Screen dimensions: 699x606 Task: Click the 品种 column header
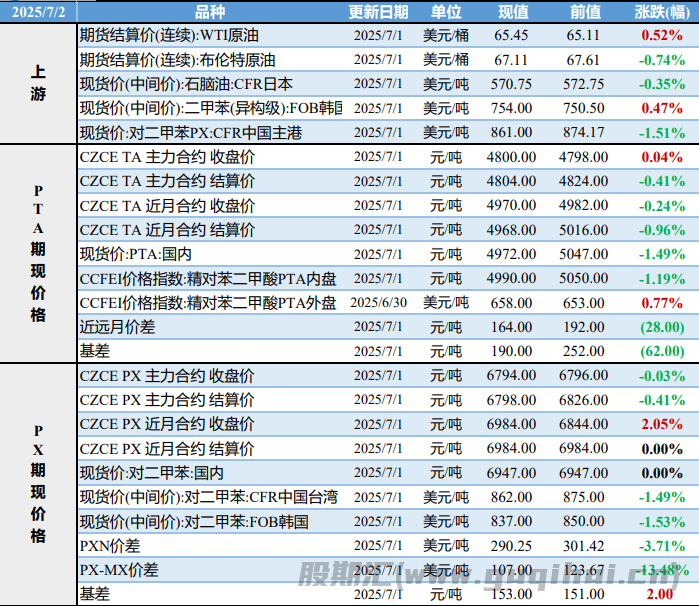coord(210,11)
